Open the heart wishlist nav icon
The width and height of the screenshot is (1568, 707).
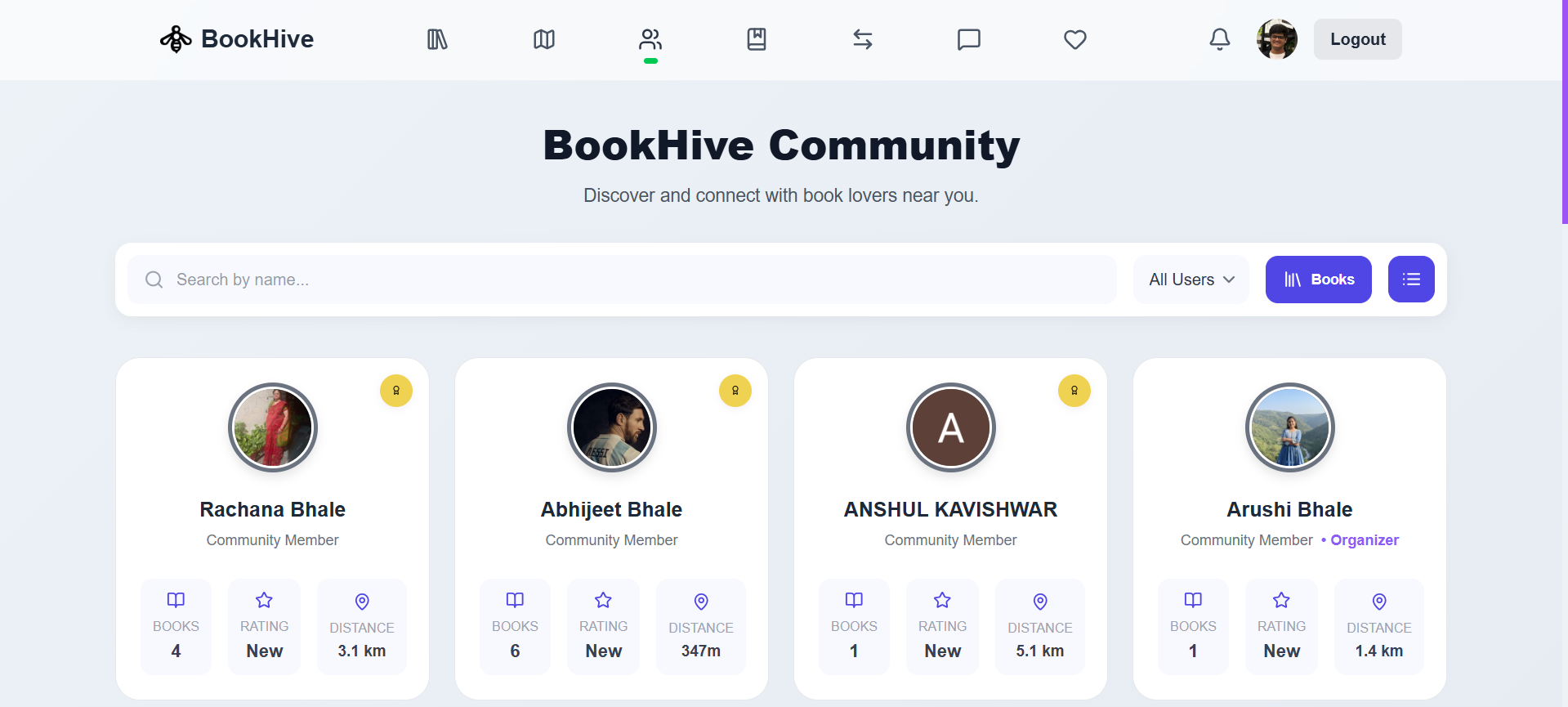click(1075, 39)
